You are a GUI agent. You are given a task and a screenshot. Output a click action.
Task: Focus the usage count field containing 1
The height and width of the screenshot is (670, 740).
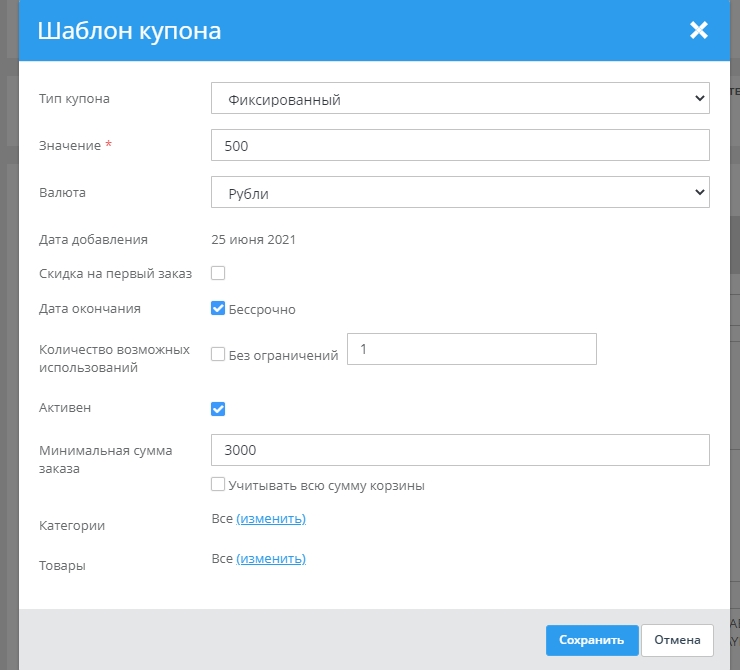pyautogui.click(x=471, y=350)
